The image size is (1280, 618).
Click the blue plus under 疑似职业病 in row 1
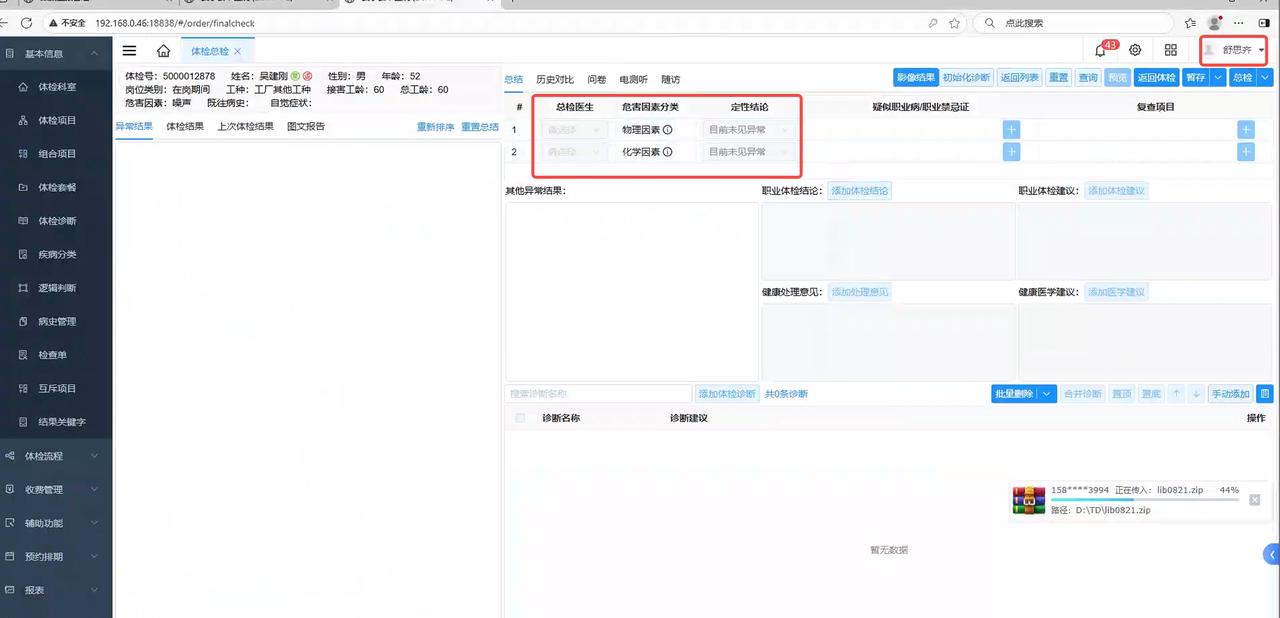1011,129
